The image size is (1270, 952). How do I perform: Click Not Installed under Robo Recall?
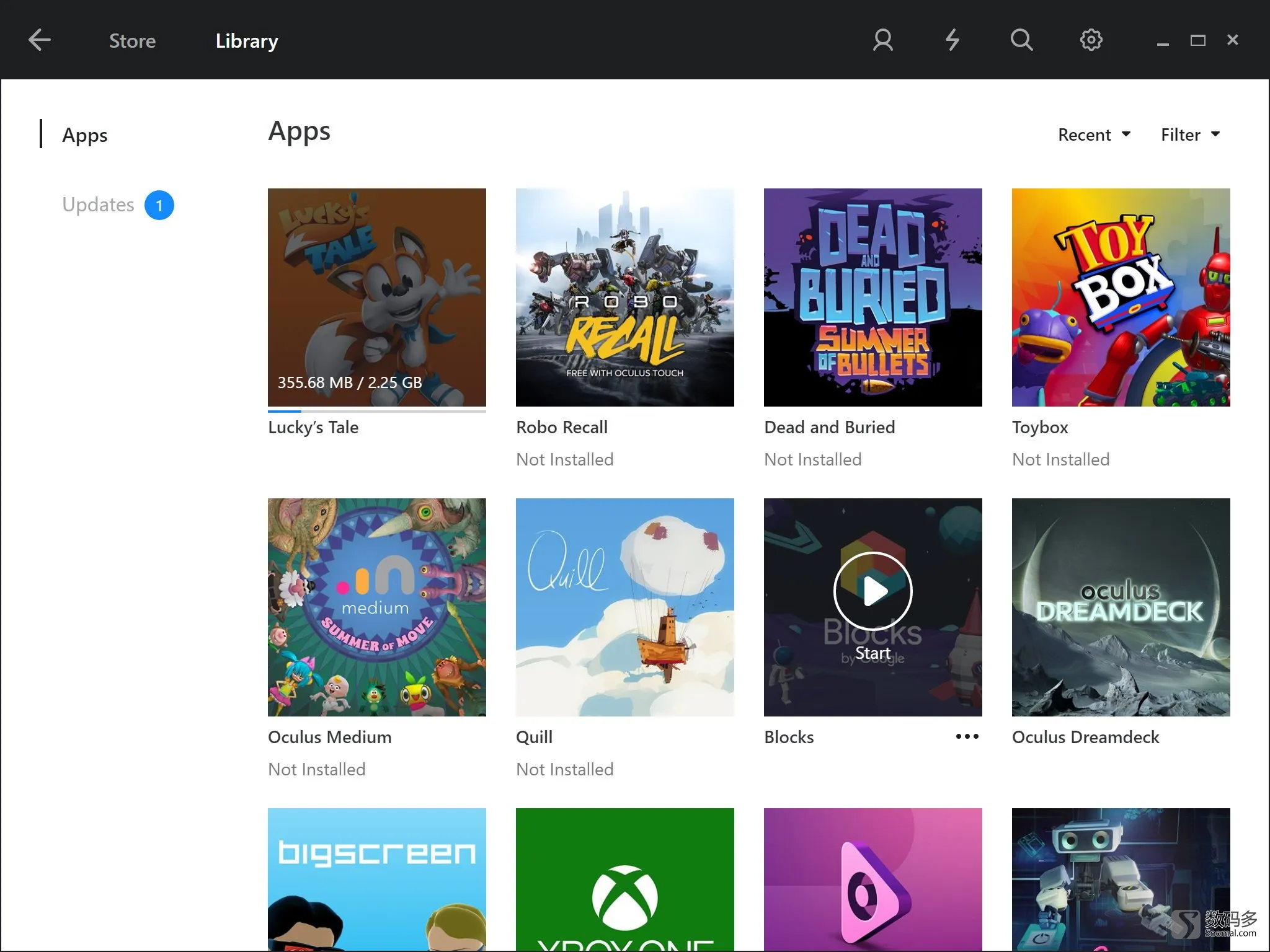(x=565, y=459)
